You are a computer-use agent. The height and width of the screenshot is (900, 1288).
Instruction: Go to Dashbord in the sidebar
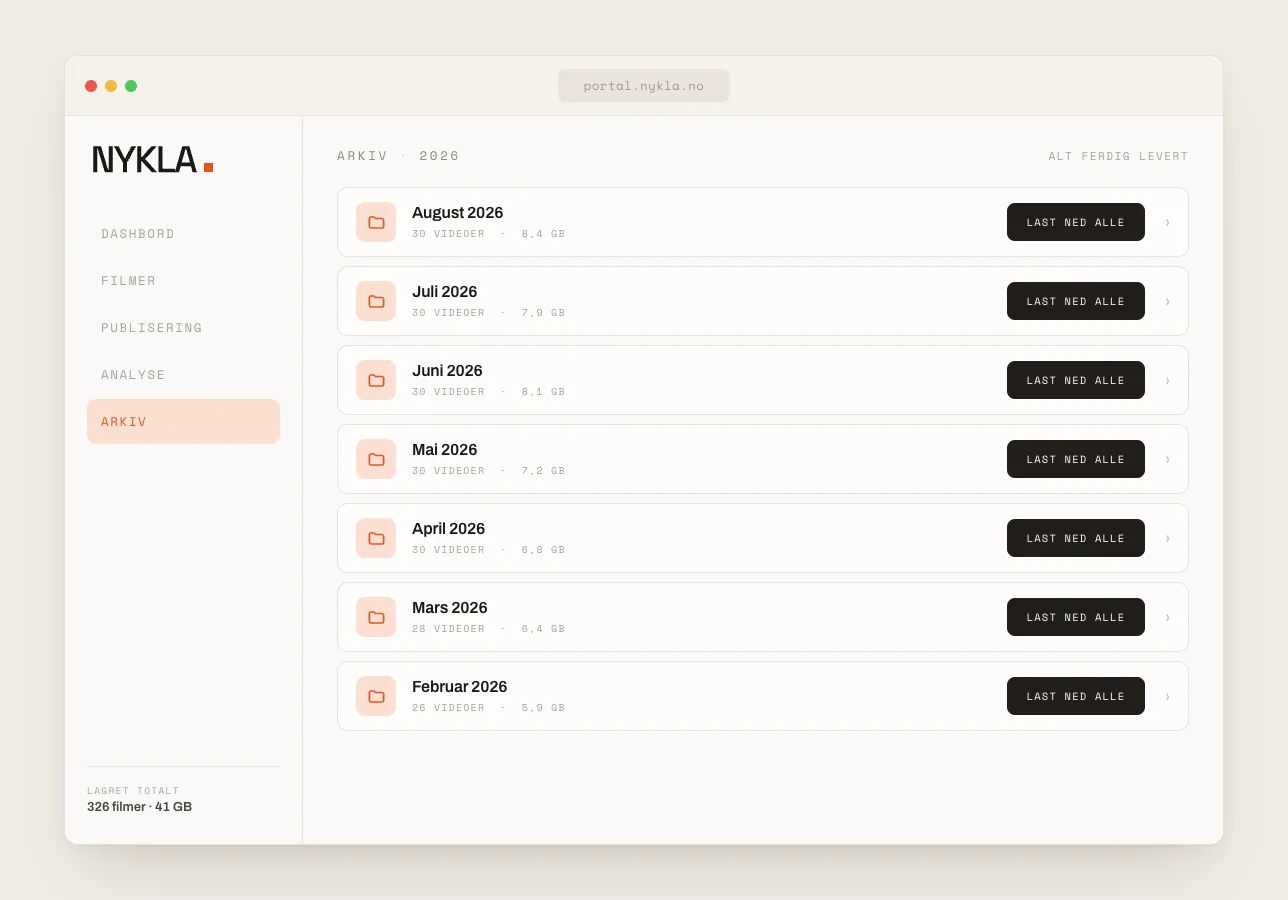tap(183, 234)
